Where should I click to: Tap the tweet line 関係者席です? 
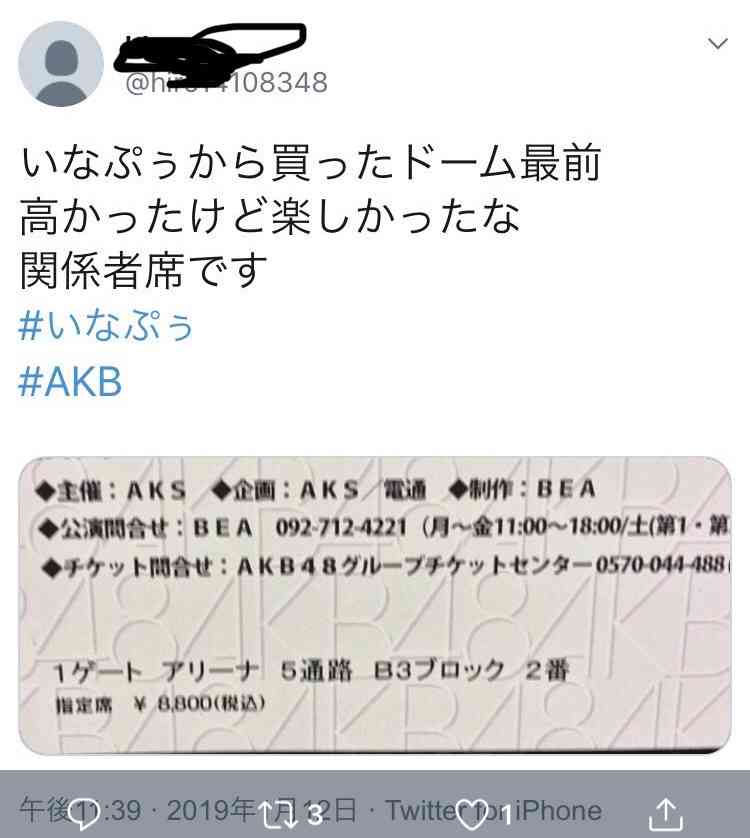pyautogui.click(x=143, y=270)
